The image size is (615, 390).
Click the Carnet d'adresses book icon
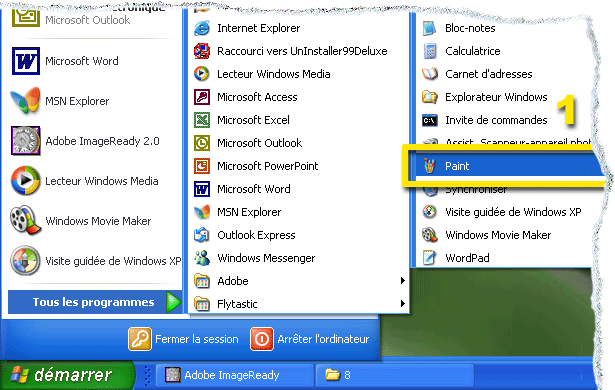429,74
